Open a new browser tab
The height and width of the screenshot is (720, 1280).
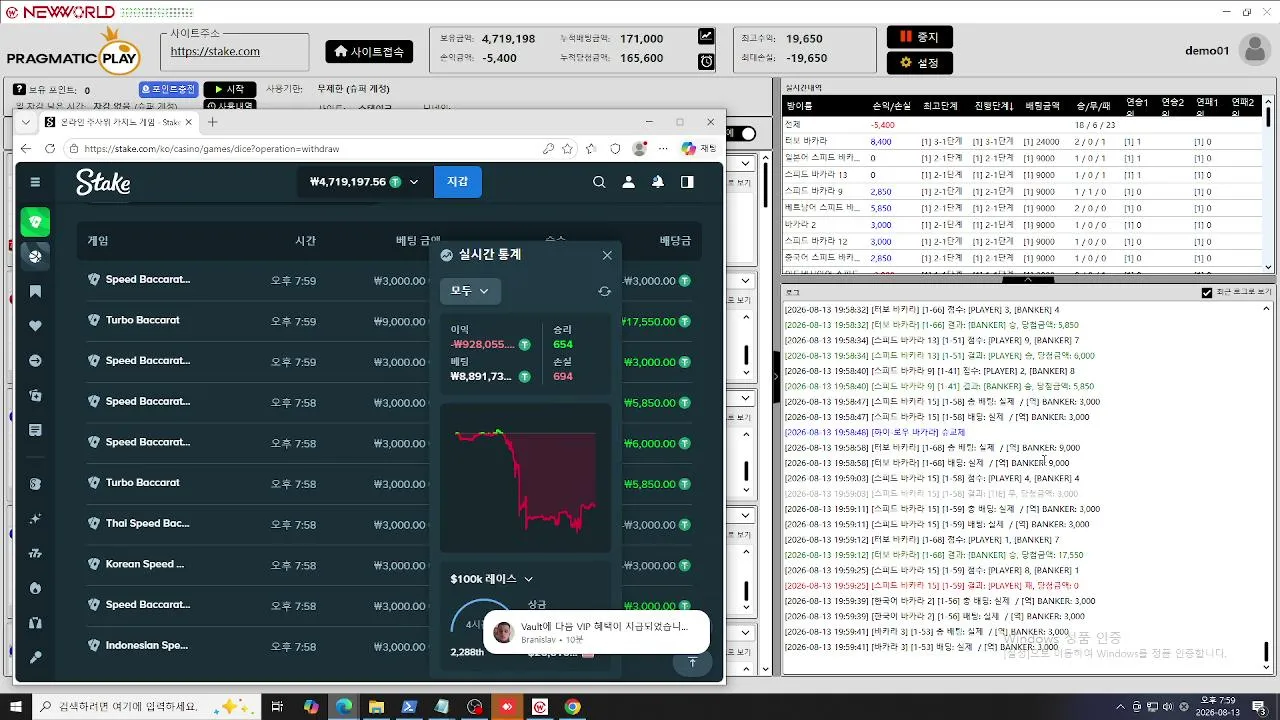coord(213,122)
